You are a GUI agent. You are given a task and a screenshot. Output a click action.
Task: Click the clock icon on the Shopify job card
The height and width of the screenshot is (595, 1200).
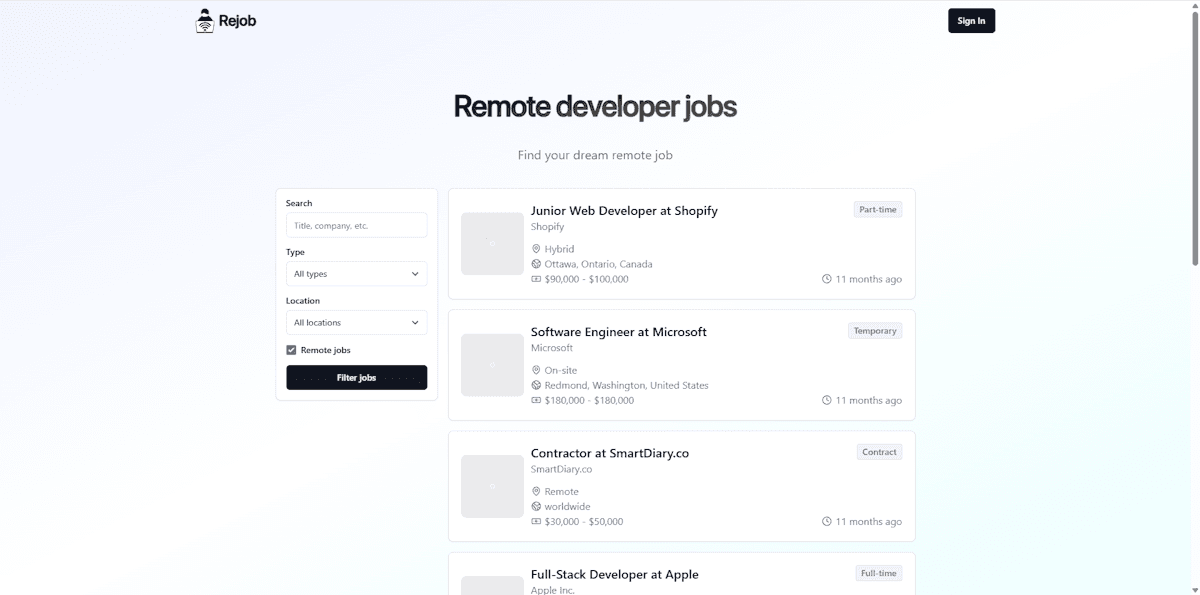click(x=827, y=279)
